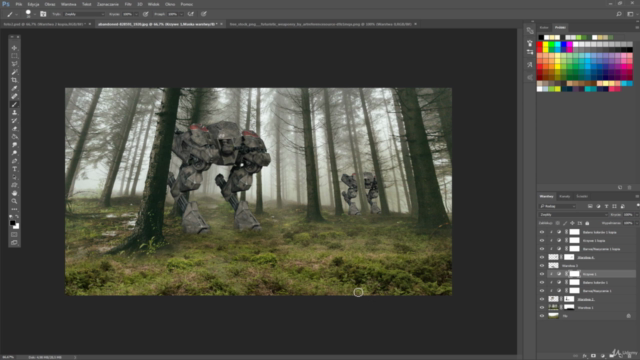Open layer filter type (Rodzaj) dropdown
This screenshot has width=640, height=360.
[557, 207]
